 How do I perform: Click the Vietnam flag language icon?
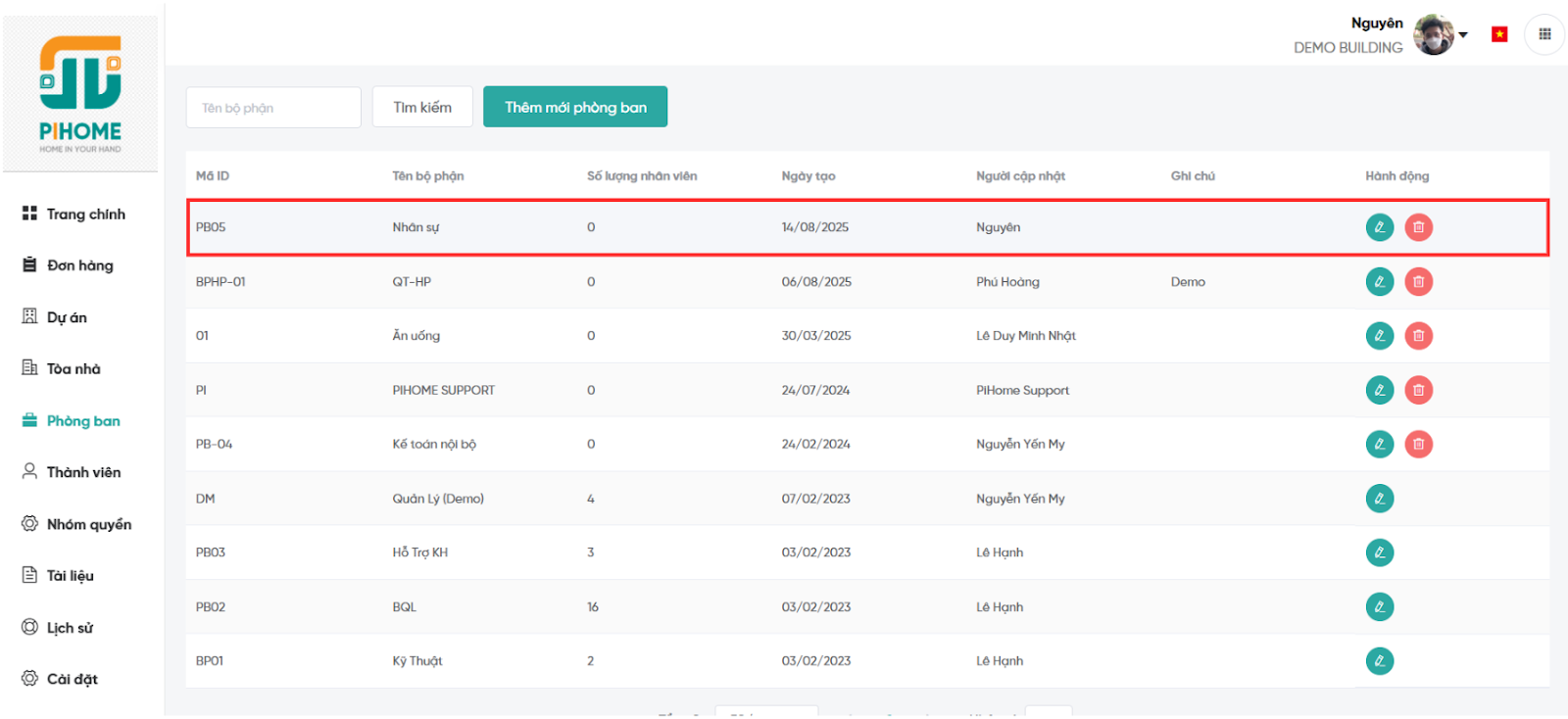point(1499,34)
